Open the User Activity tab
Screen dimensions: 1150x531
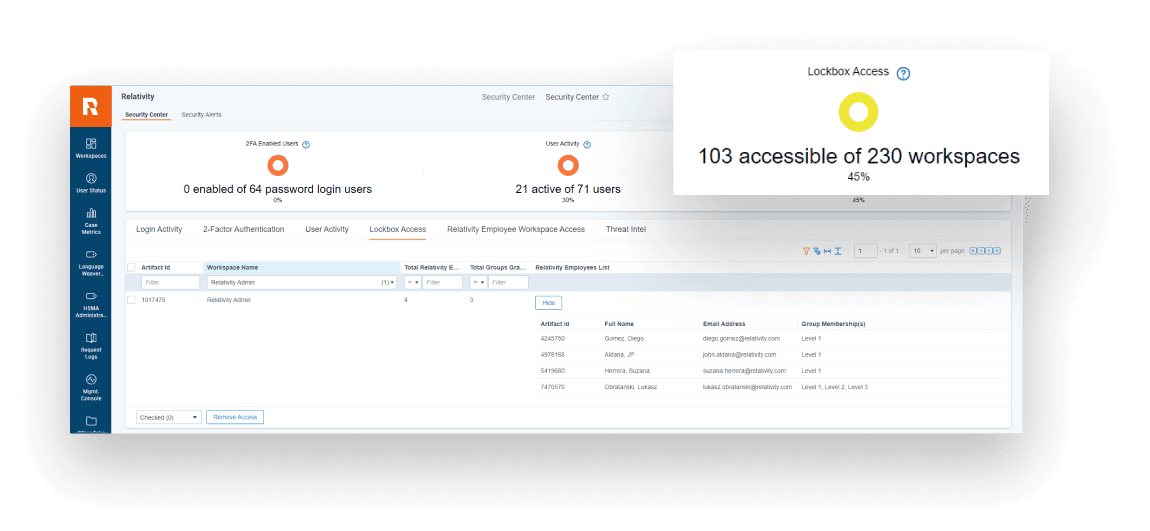point(327,230)
